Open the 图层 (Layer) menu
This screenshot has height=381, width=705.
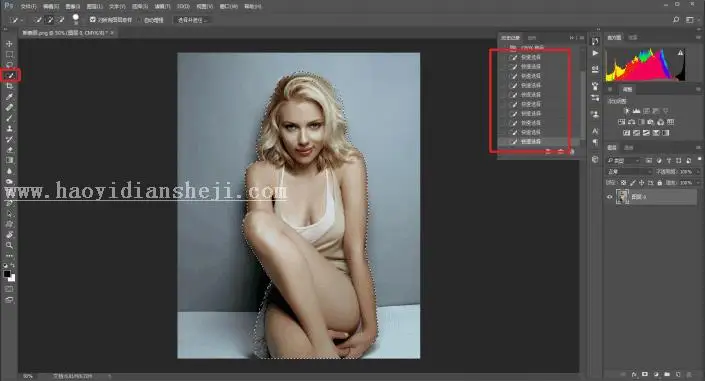coord(94,6)
